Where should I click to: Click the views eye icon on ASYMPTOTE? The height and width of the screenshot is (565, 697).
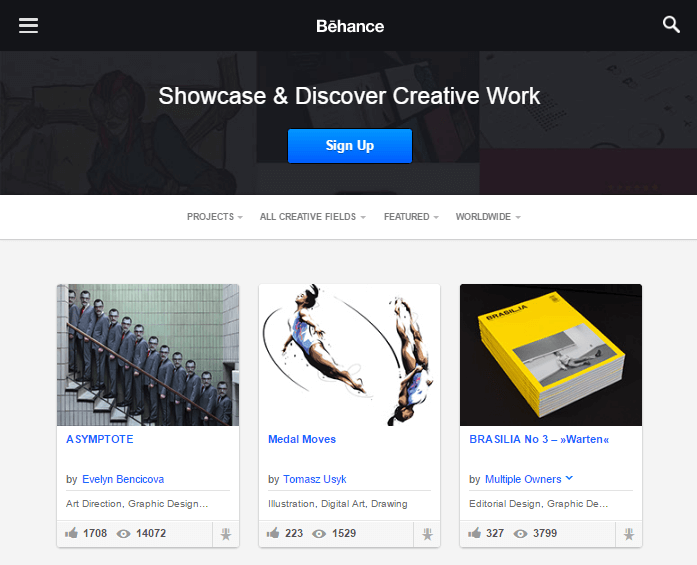point(123,534)
